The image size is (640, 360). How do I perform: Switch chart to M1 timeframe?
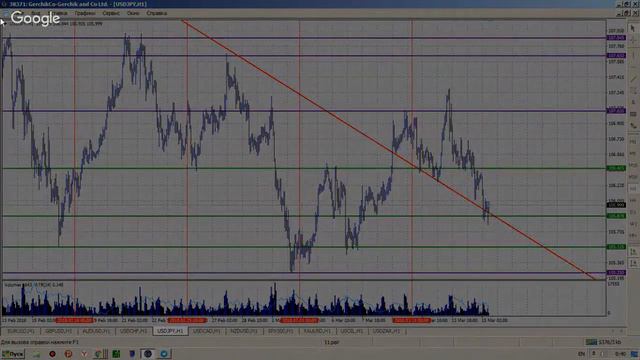pos(633,142)
